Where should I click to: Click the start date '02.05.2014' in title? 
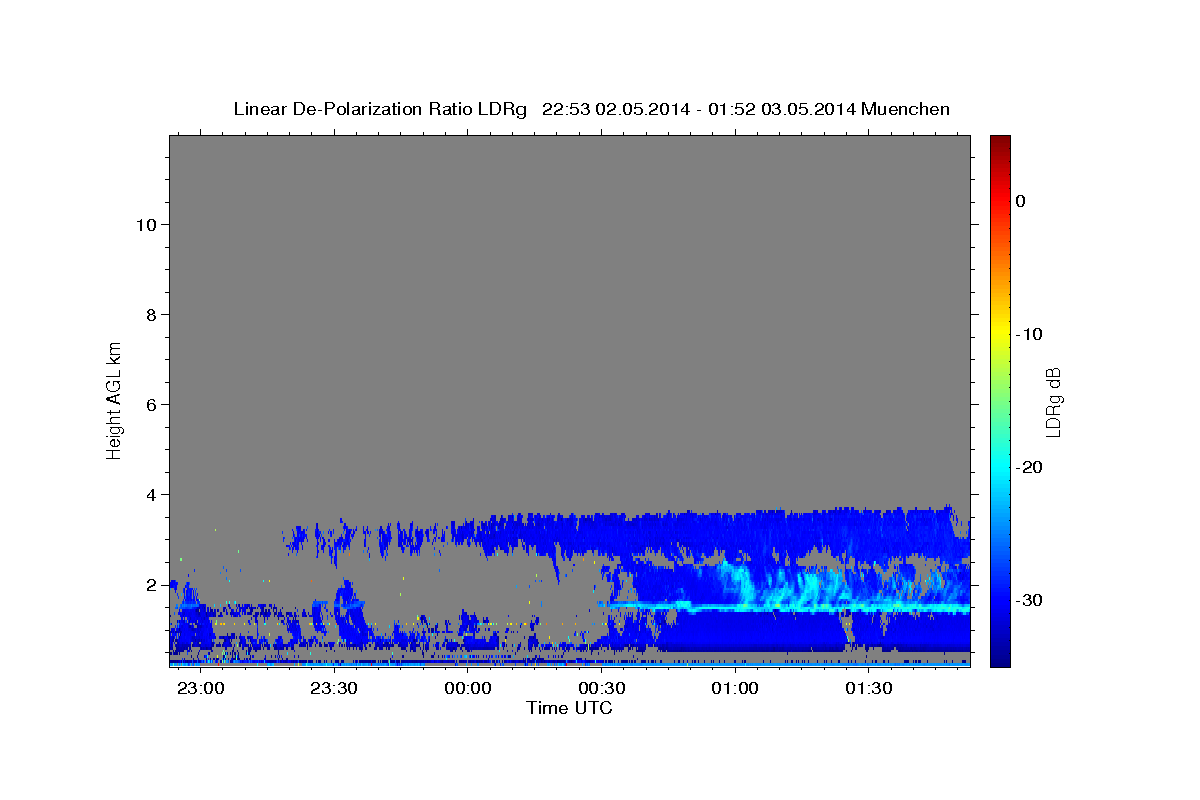tap(641, 109)
